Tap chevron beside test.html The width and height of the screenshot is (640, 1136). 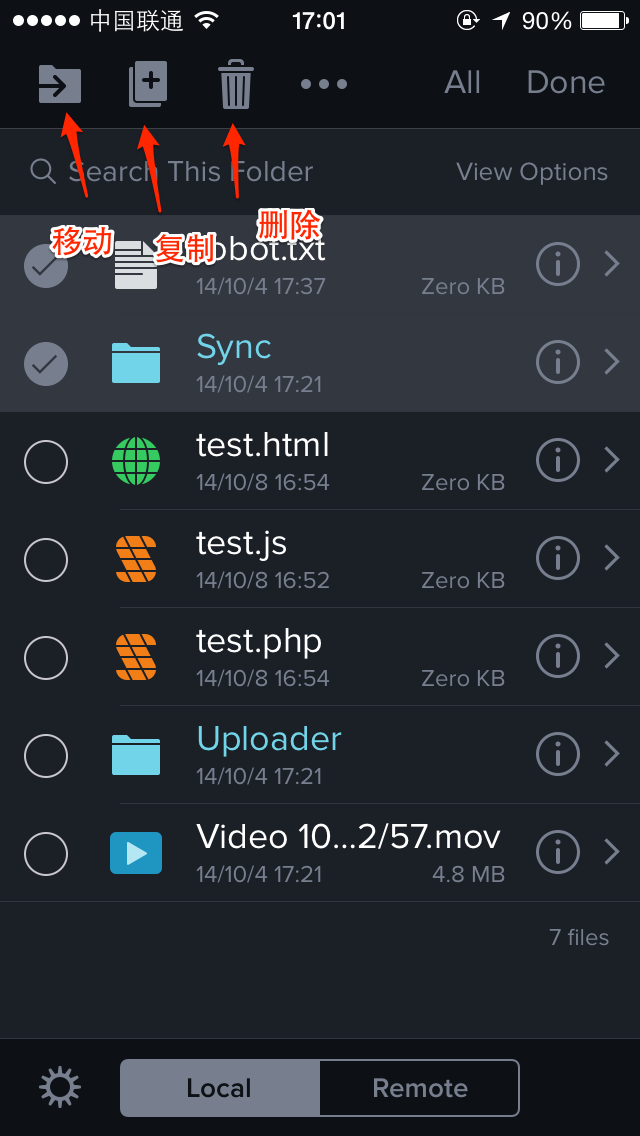tap(612, 460)
